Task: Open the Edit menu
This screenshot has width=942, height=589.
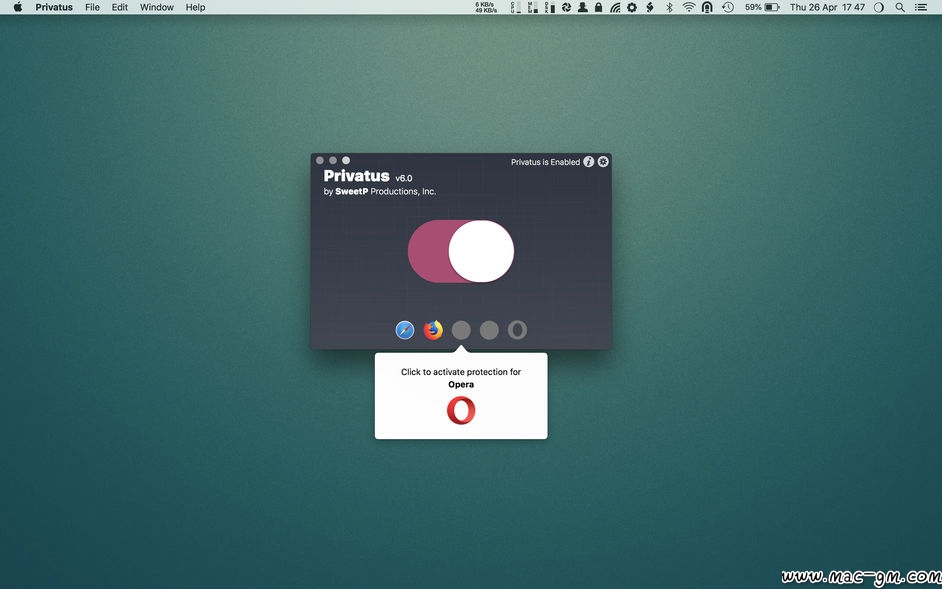Action: (x=120, y=7)
